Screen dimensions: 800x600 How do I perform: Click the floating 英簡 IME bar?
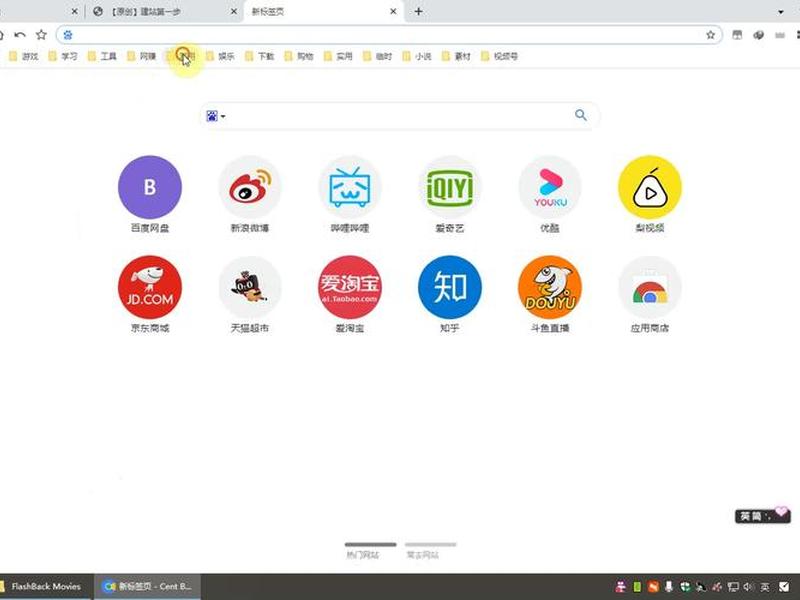pos(762,516)
